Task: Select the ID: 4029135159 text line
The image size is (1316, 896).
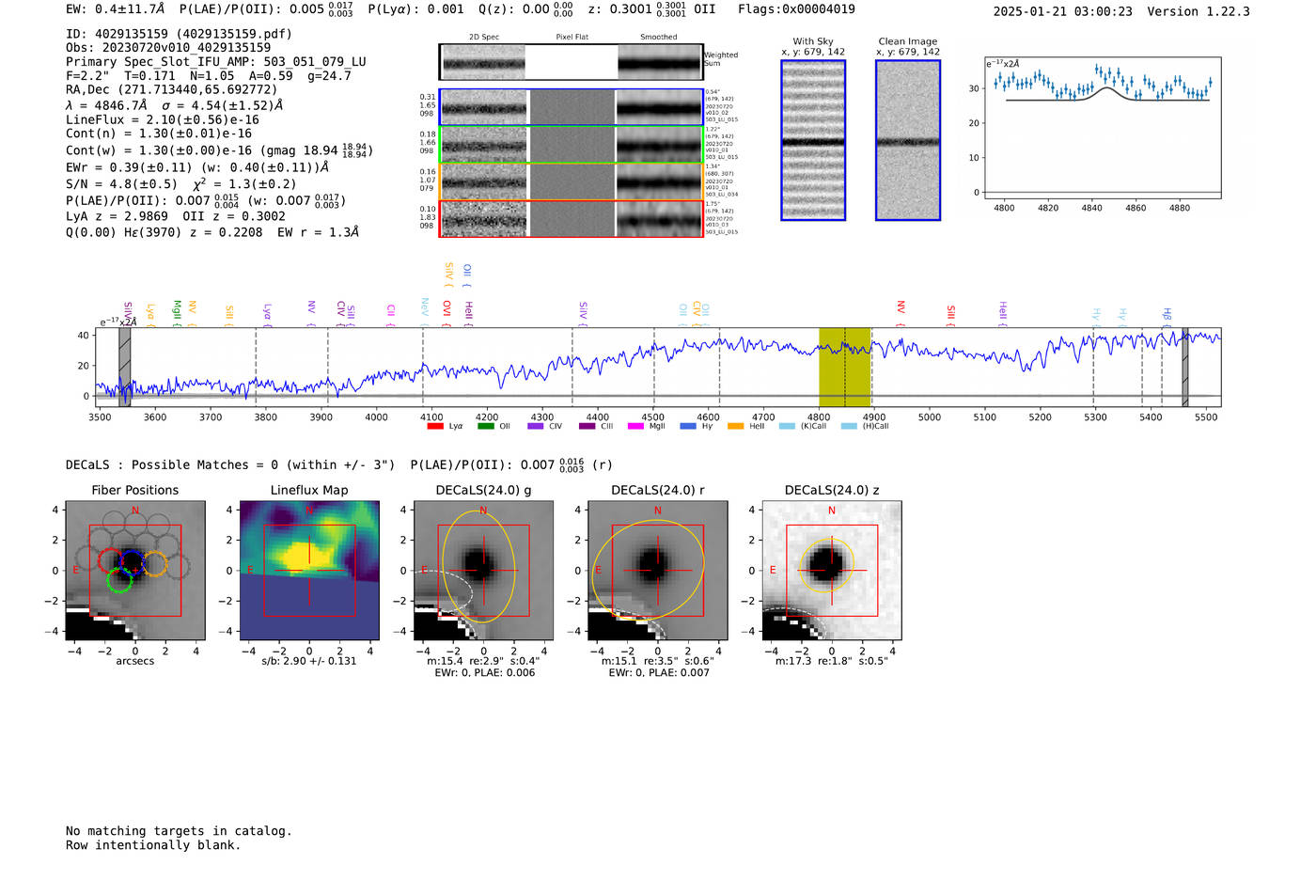Action: point(179,34)
